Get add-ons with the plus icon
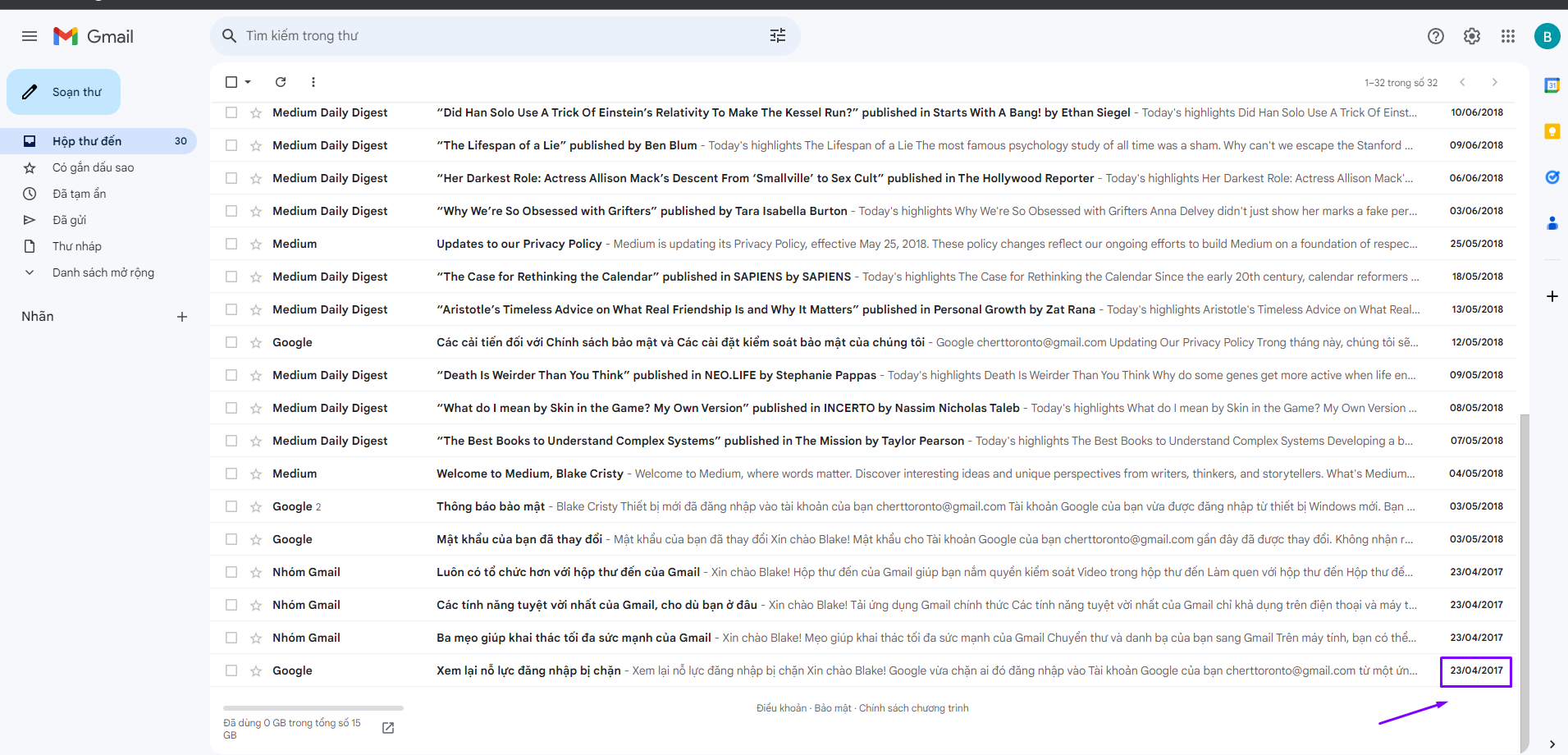 pos(1552,296)
